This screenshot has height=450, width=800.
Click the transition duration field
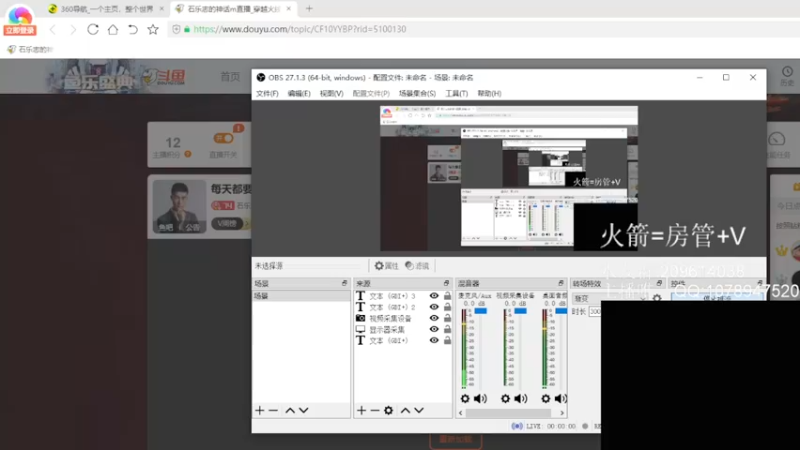pos(595,311)
